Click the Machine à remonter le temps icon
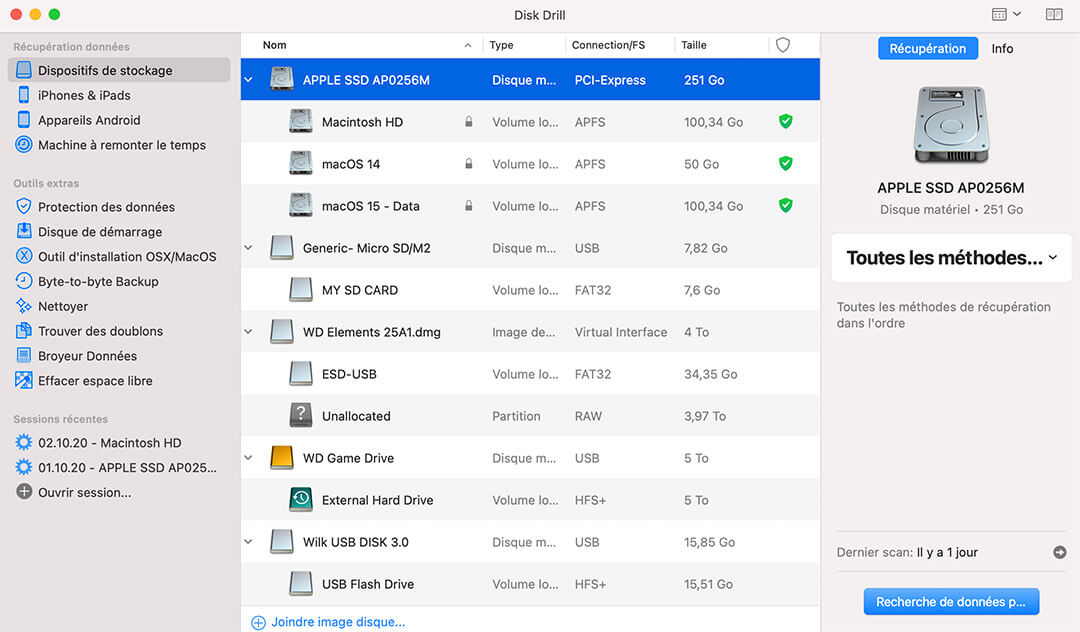Viewport: 1080px width, 632px height. click(x=23, y=145)
